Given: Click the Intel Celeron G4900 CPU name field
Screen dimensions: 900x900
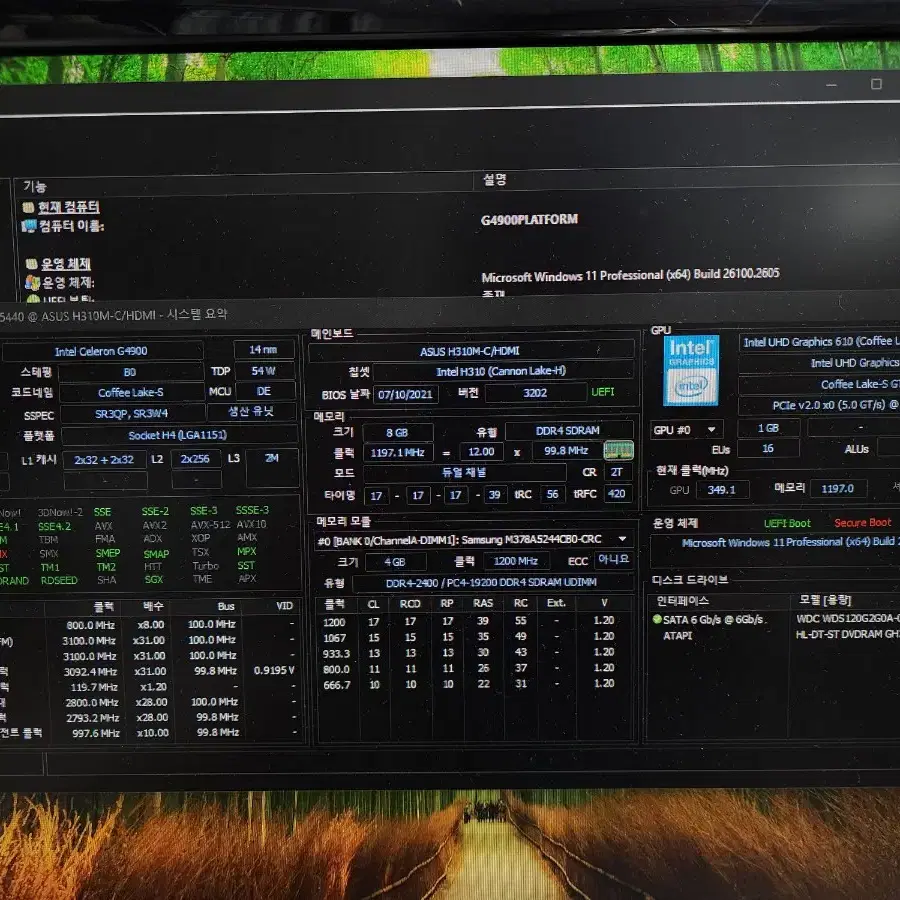Looking at the screenshot, I should pos(102,351).
